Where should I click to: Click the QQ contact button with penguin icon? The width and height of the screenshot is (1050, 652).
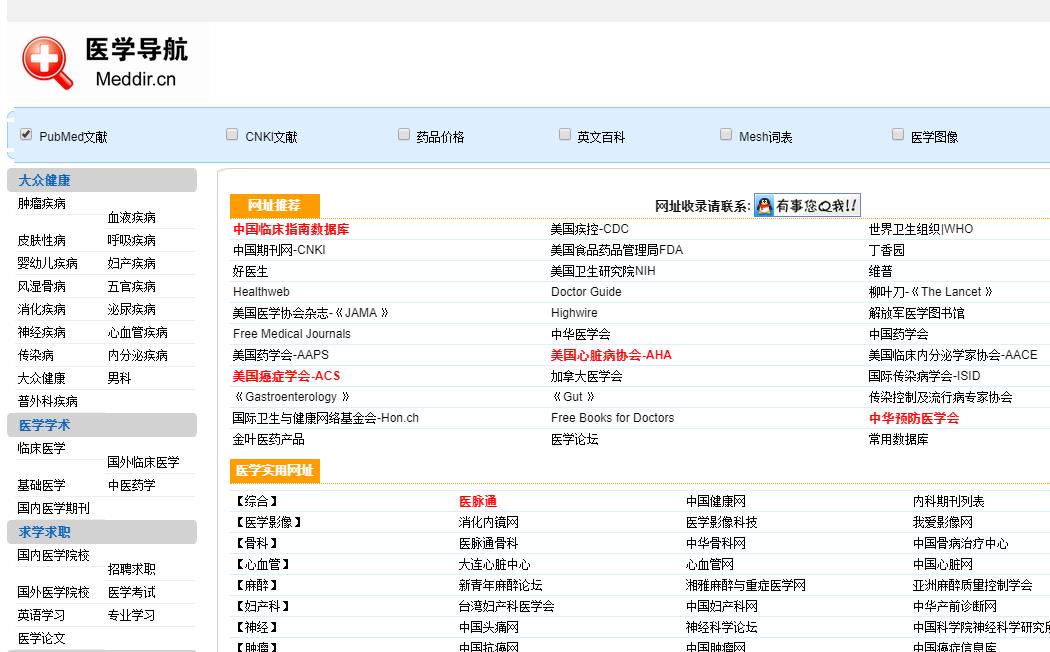click(x=807, y=206)
